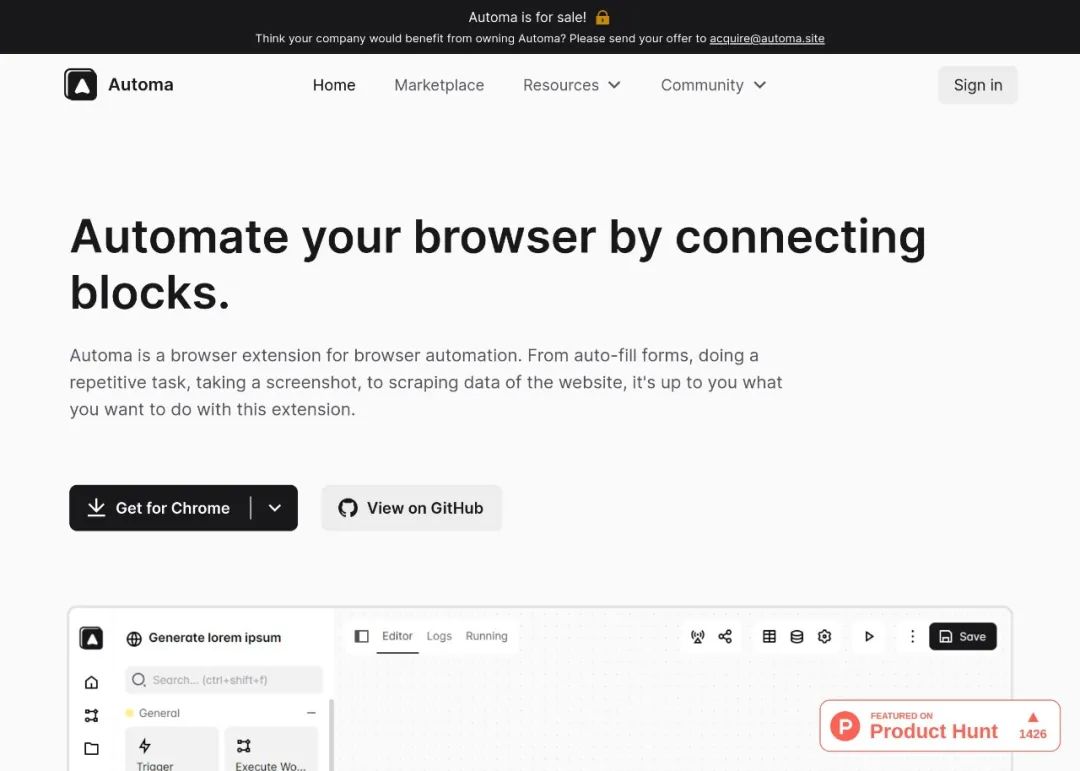Image resolution: width=1080 pixels, height=771 pixels.
Task: Click the Save button in editor
Action: tap(962, 636)
